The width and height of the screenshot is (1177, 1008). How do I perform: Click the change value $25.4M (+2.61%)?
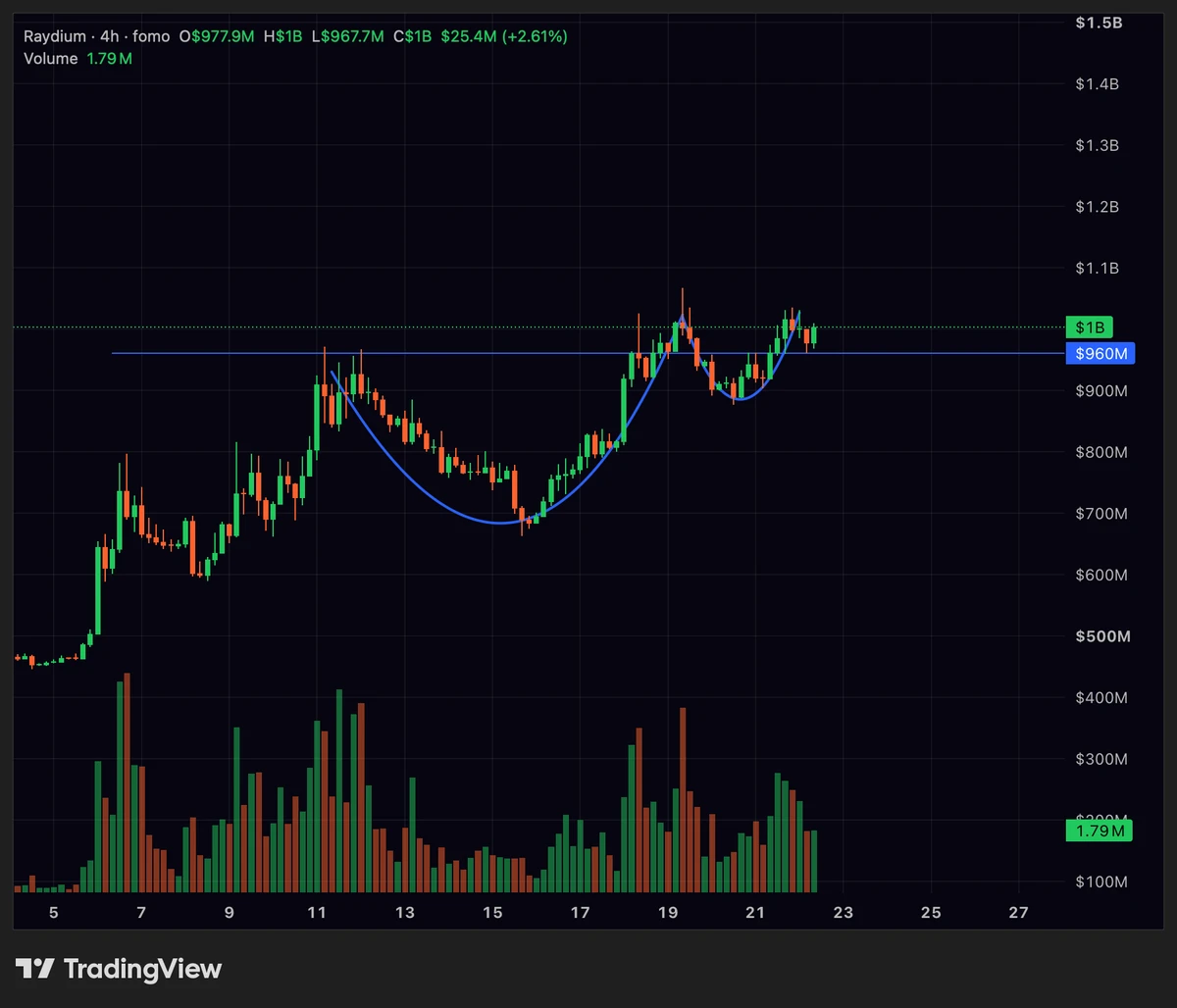[504, 36]
